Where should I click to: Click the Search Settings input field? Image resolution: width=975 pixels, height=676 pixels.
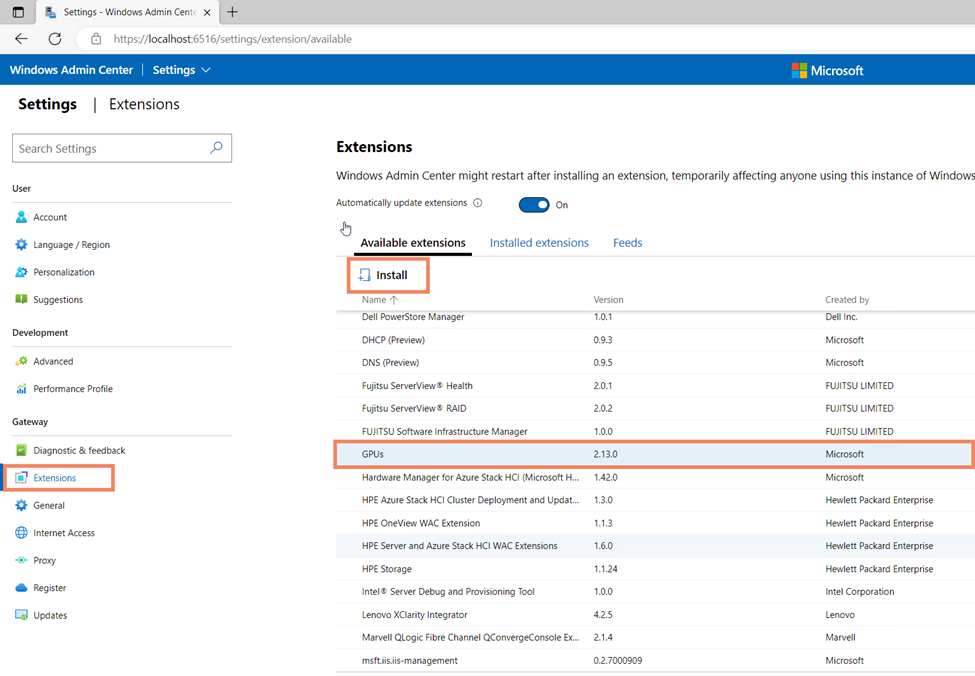click(122, 148)
